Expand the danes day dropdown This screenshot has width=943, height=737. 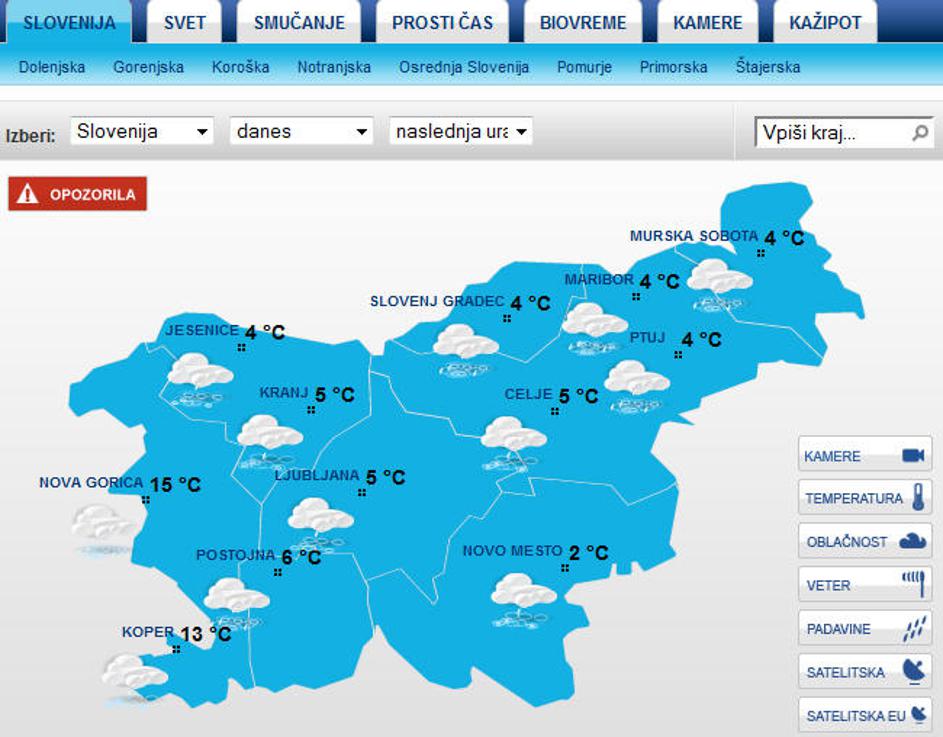coord(301,131)
